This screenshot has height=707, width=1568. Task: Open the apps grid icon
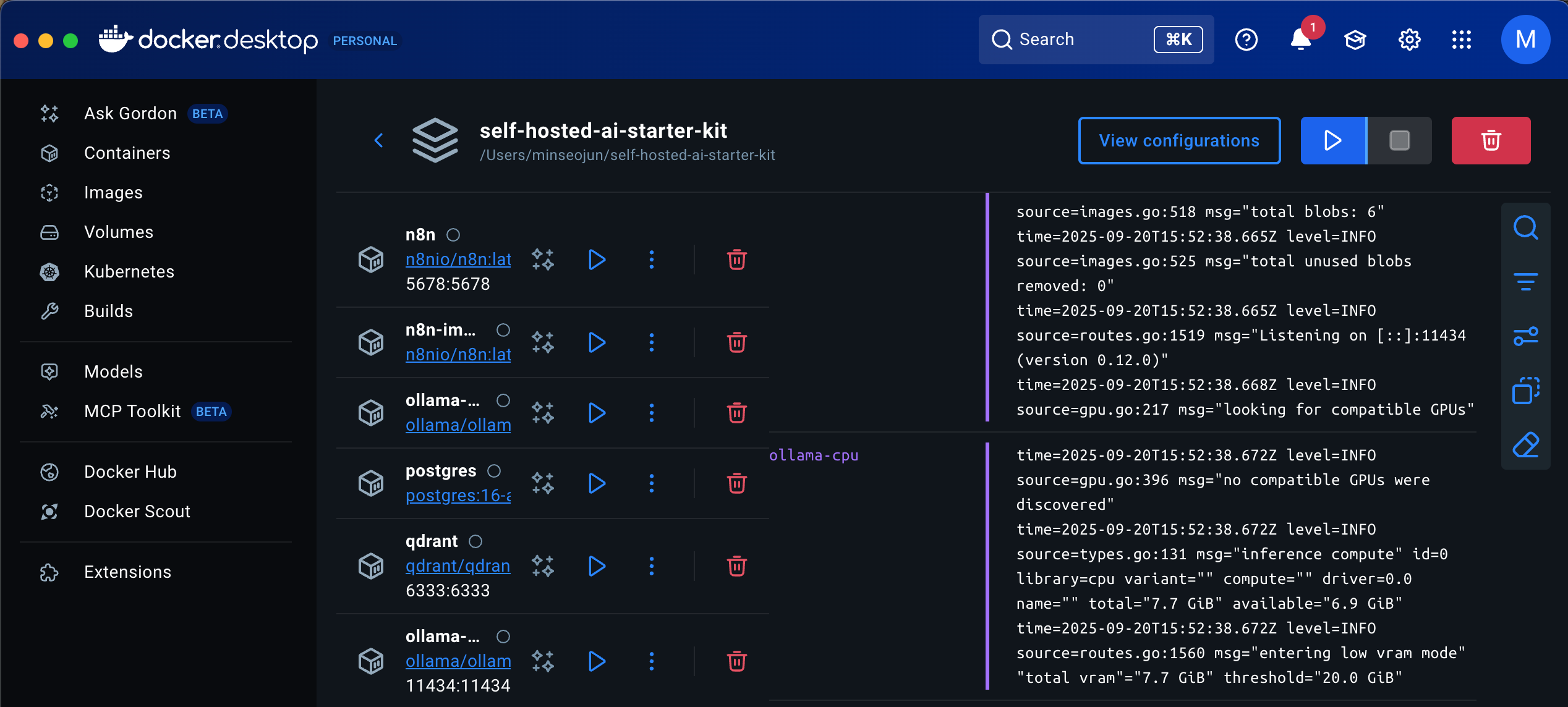tap(1462, 40)
